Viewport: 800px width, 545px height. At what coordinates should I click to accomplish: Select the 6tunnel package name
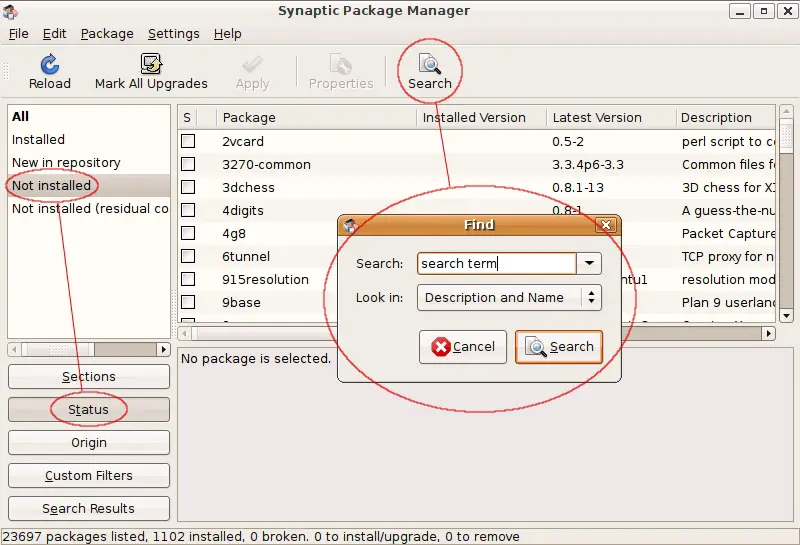[x=246, y=256]
